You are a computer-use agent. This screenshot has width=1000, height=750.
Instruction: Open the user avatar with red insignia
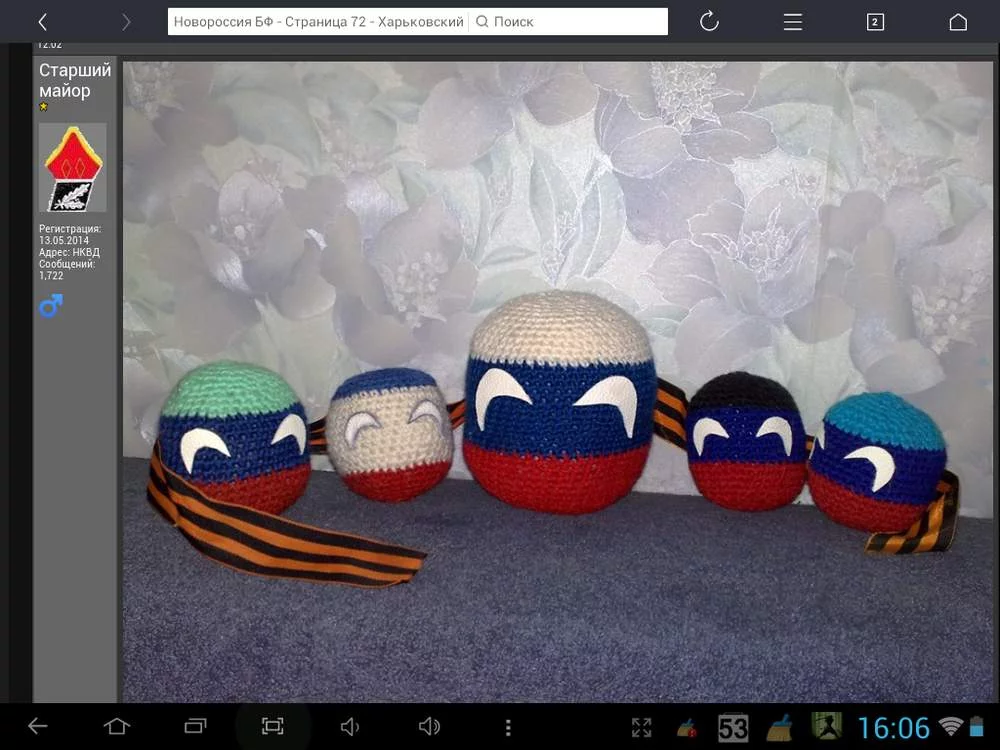pos(73,167)
